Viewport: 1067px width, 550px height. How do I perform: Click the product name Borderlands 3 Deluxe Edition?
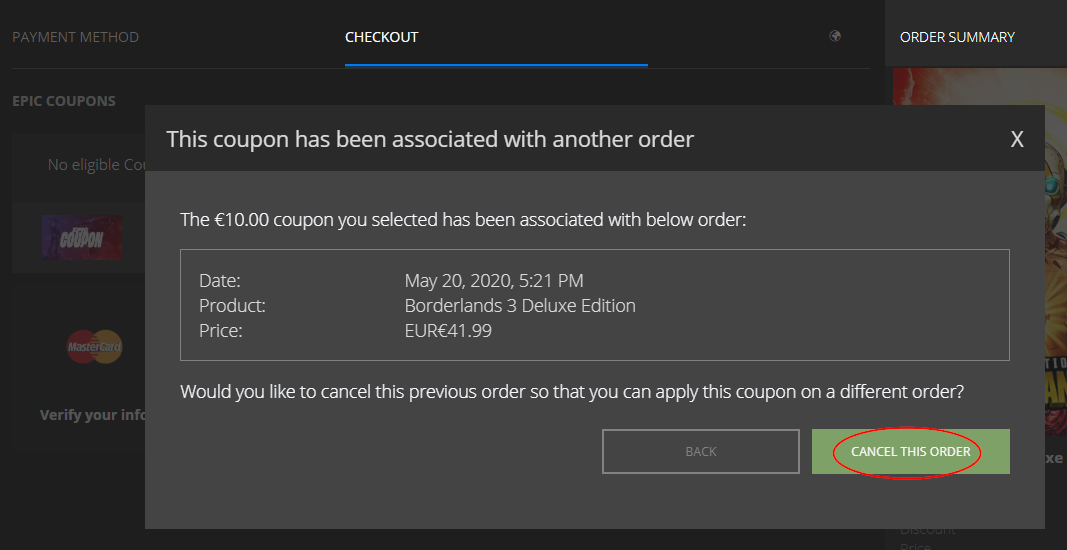[x=520, y=306]
